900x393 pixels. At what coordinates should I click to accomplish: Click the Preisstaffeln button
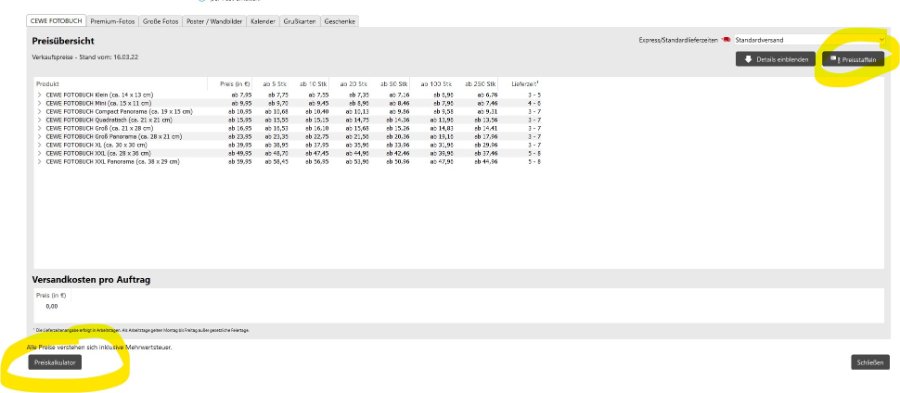(853, 59)
